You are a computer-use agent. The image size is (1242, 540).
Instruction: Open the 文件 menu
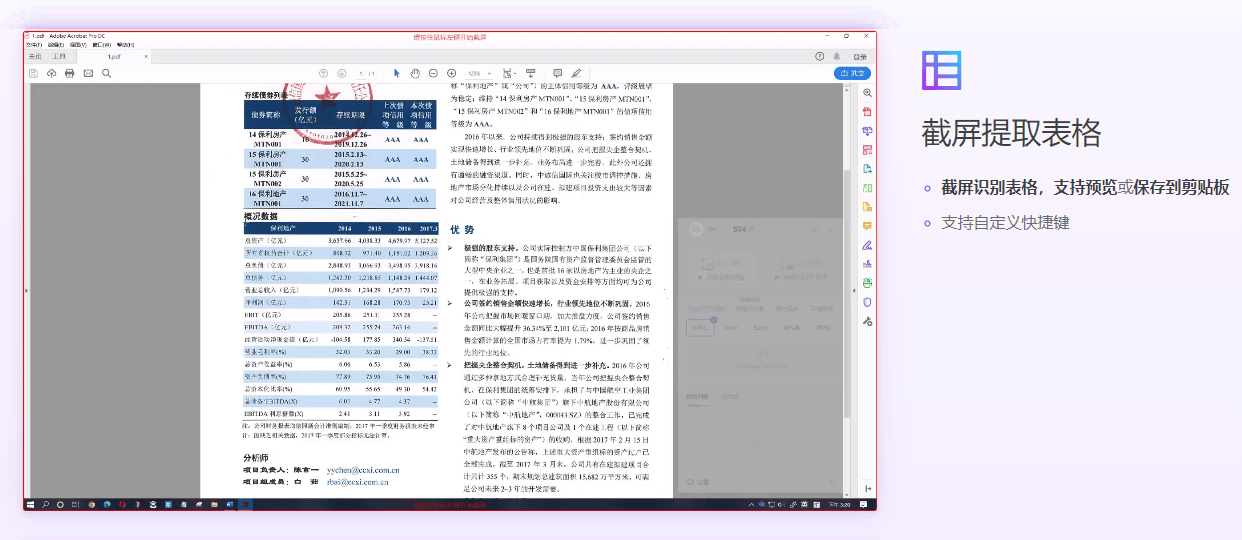(x=34, y=45)
